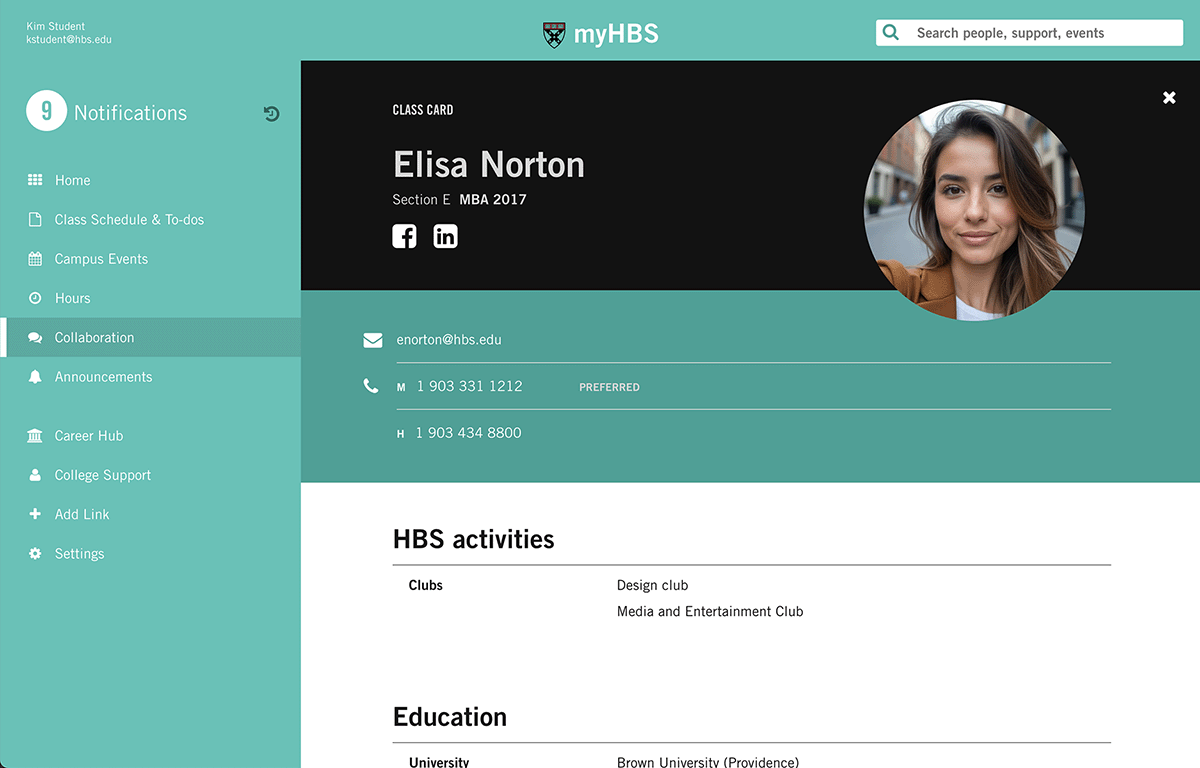Click the enorton@hbs.edu email link

point(449,340)
